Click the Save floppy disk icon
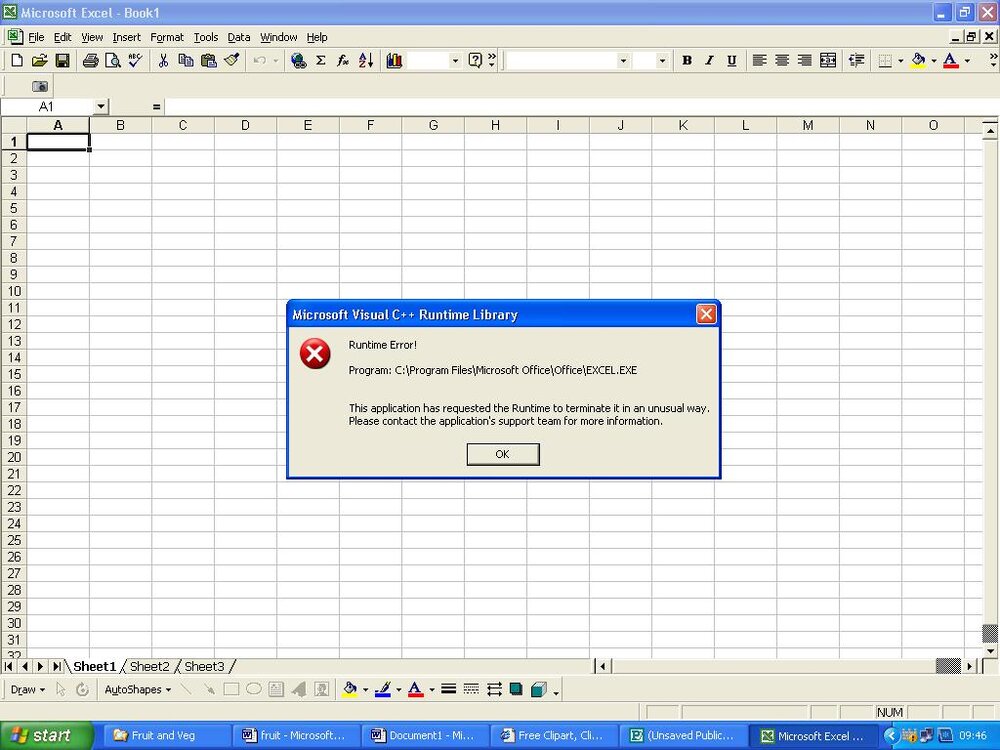 [62, 61]
